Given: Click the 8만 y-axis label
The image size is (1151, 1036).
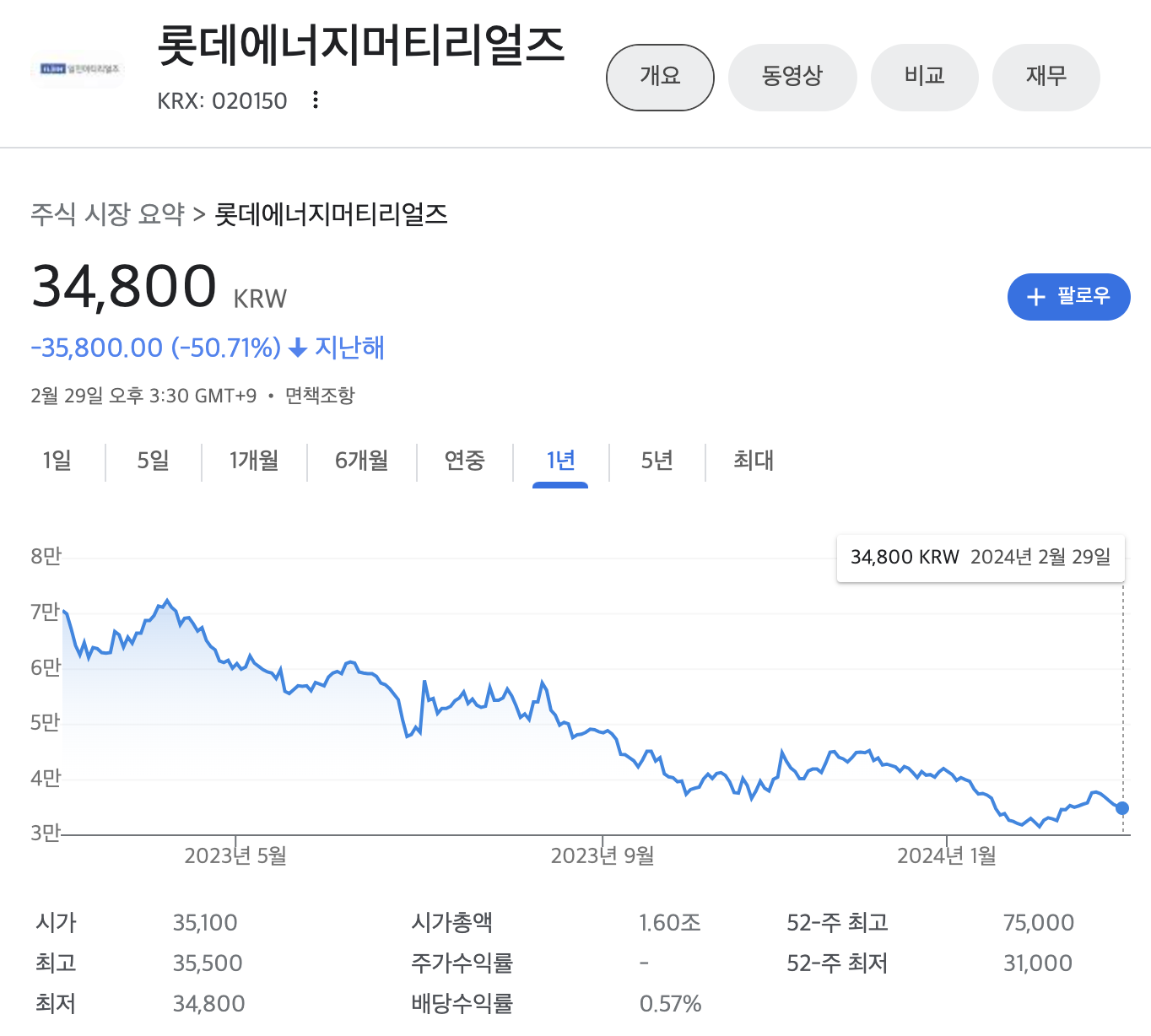Looking at the screenshot, I should pyautogui.click(x=46, y=557).
